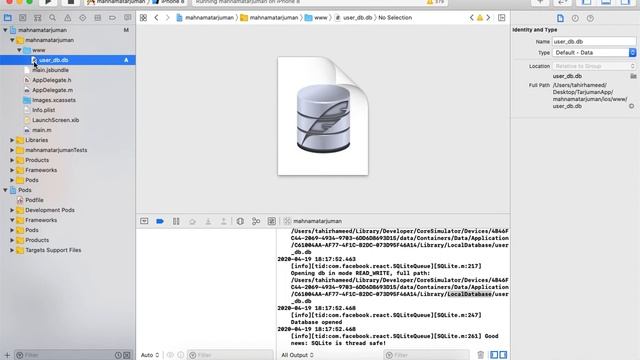
Task: Switch to the Source Control navigator
Action: coord(22,18)
